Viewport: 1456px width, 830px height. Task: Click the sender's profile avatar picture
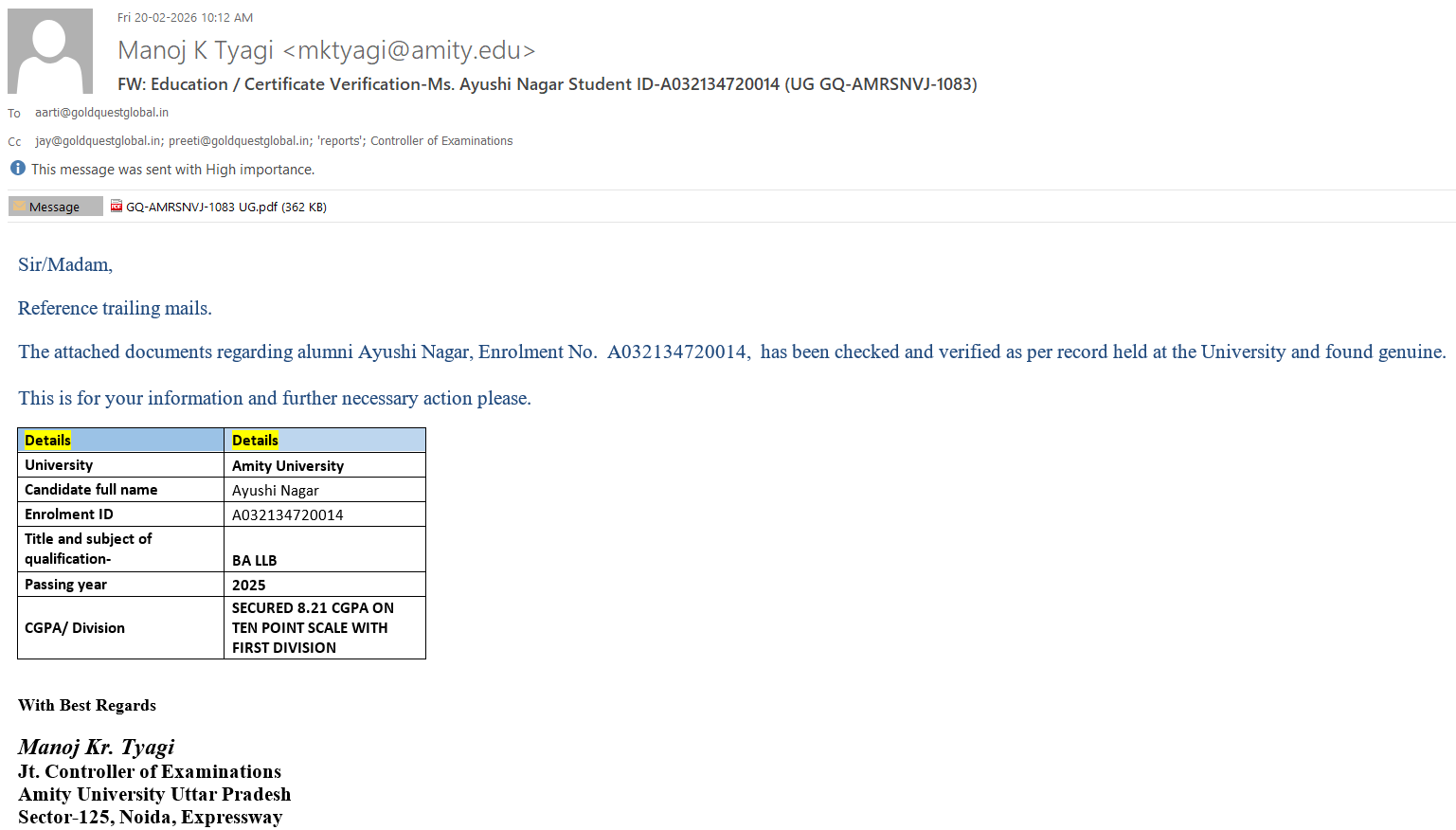[x=50, y=51]
